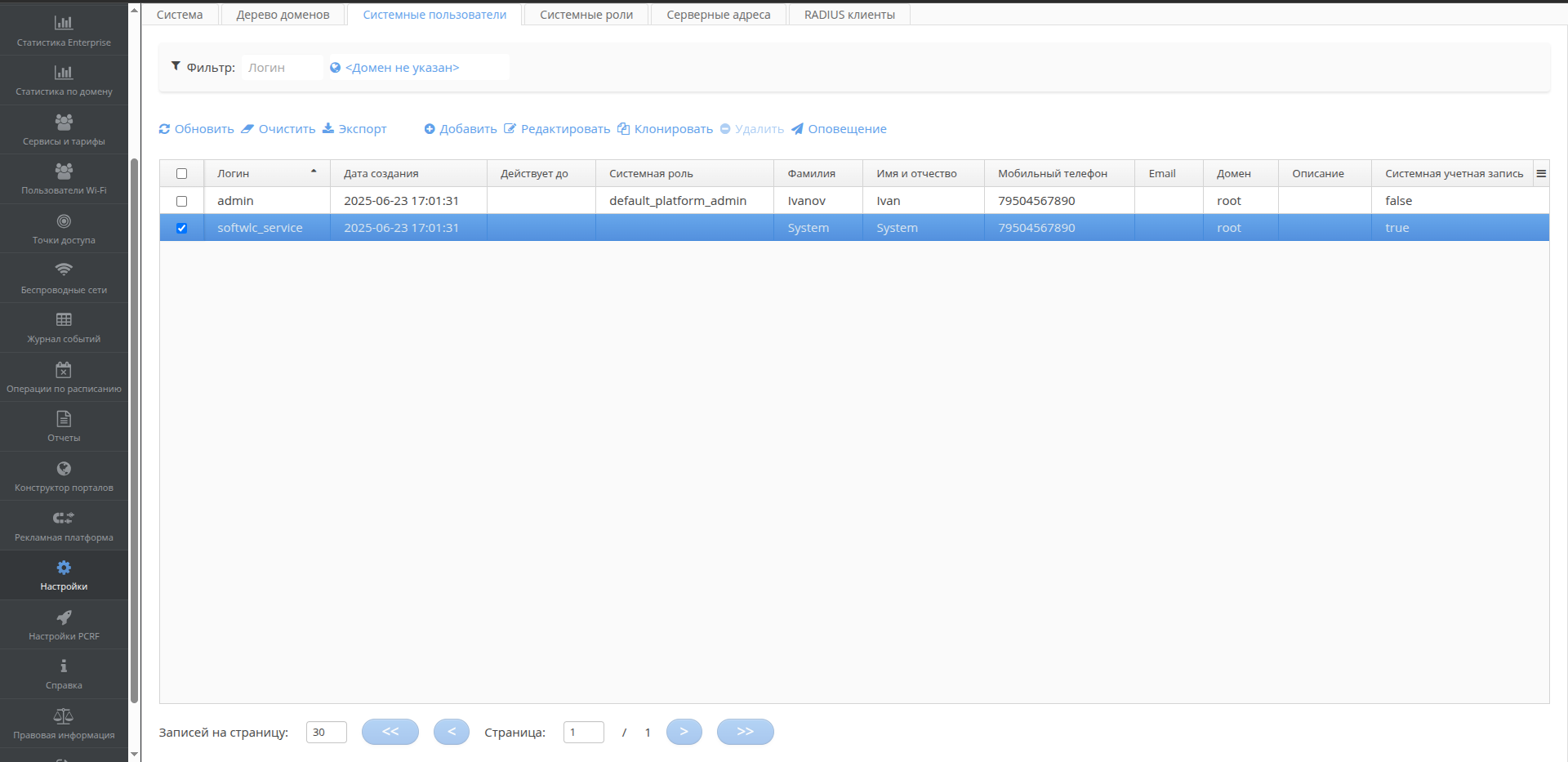Click Экспорт button
Image resolution: width=1568 pixels, height=762 pixels.
click(354, 129)
